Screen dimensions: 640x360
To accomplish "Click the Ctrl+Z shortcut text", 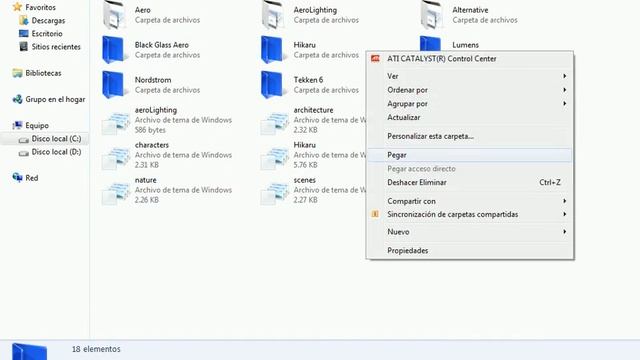I will 550,182.
